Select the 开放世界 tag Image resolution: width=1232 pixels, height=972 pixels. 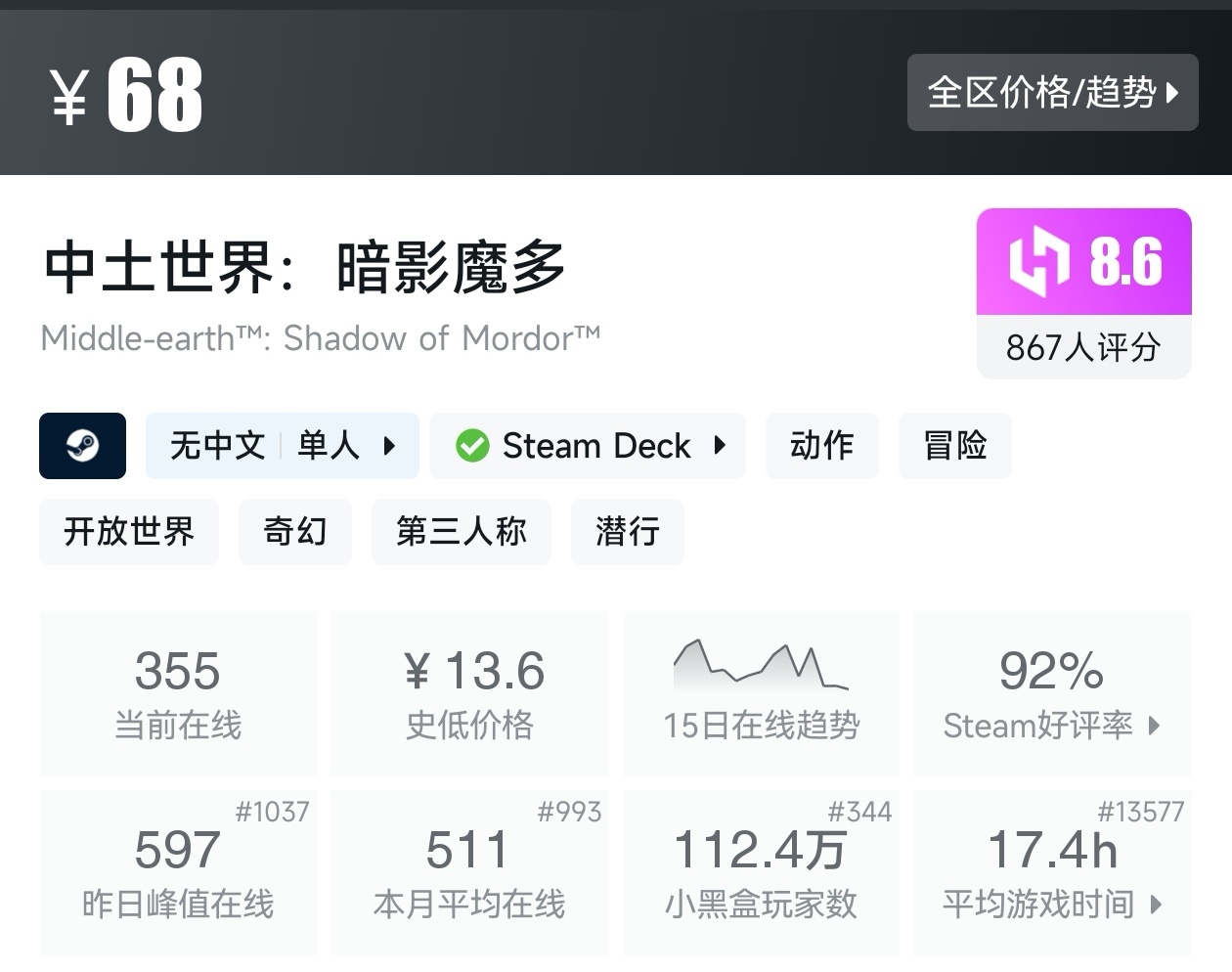(x=129, y=532)
